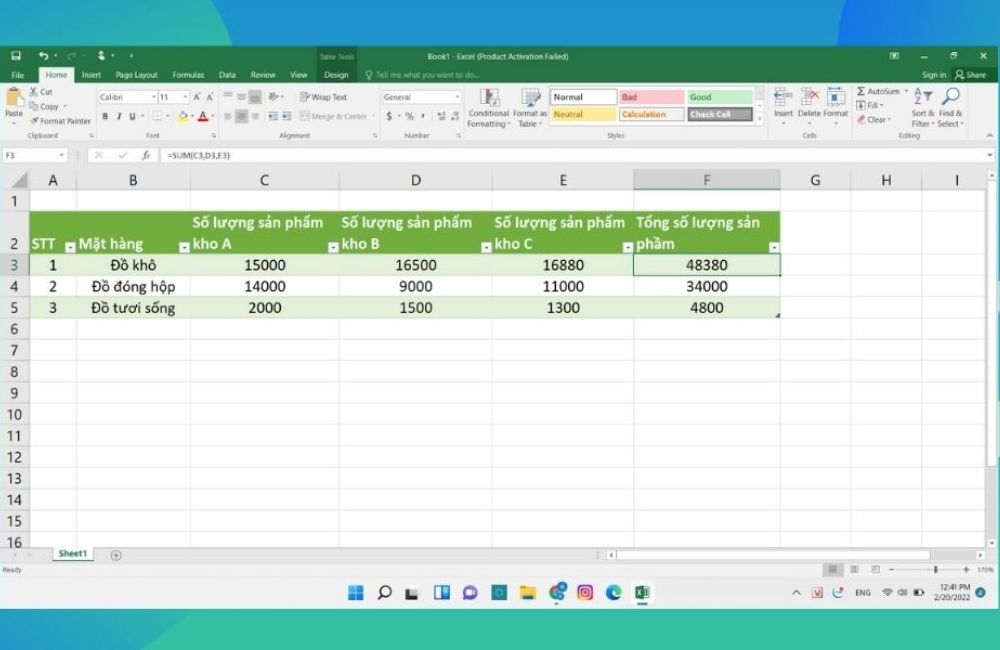Open Microsoft Edge from taskbar
The width and height of the screenshot is (1000, 650).
(x=614, y=593)
